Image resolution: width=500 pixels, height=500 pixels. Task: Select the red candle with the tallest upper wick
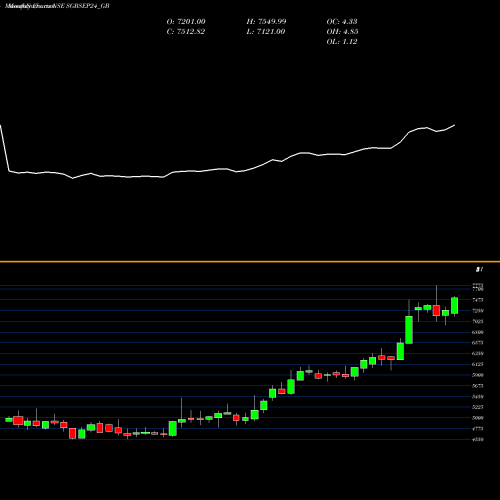(436, 310)
